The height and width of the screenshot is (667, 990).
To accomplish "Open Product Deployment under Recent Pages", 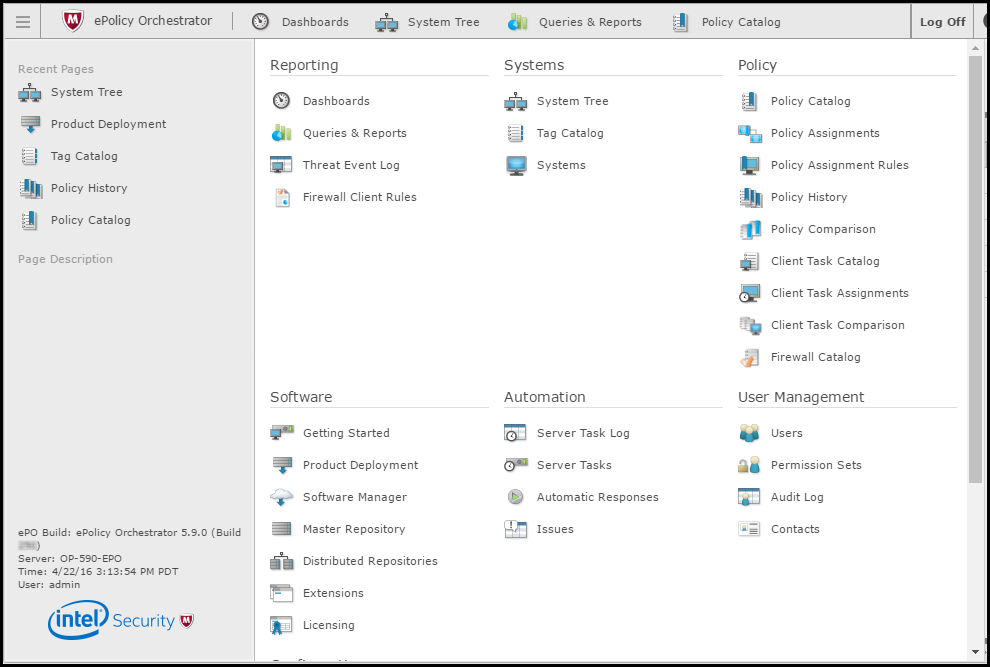I will click(92, 124).
